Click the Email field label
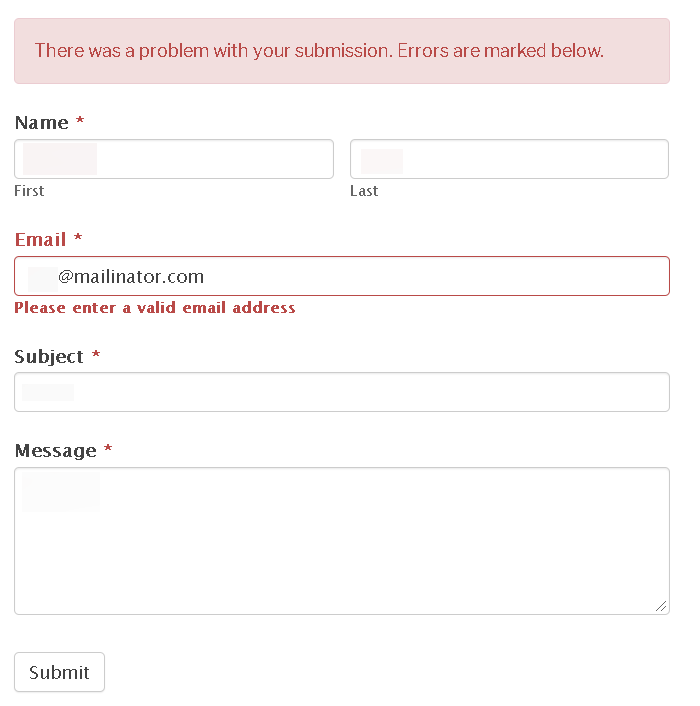The height and width of the screenshot is (706, 700). (41, 240)
